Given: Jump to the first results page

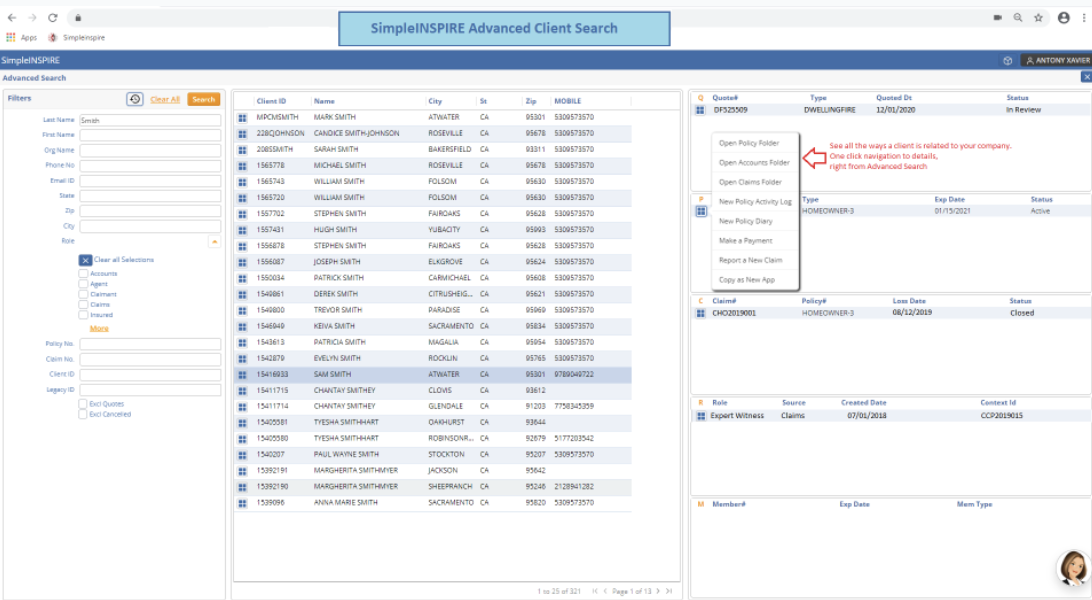Looking at the screenshot, I should coord(595,591).
